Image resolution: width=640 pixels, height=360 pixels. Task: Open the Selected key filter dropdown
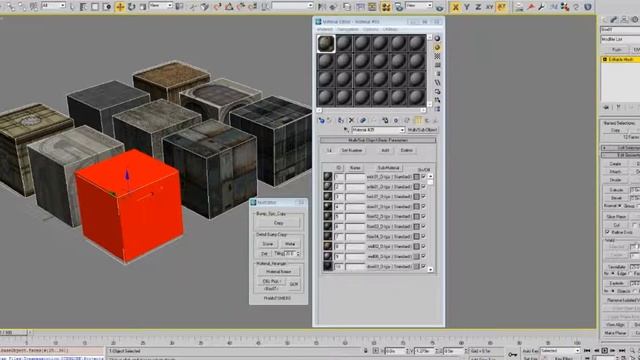tap(560, 351)
